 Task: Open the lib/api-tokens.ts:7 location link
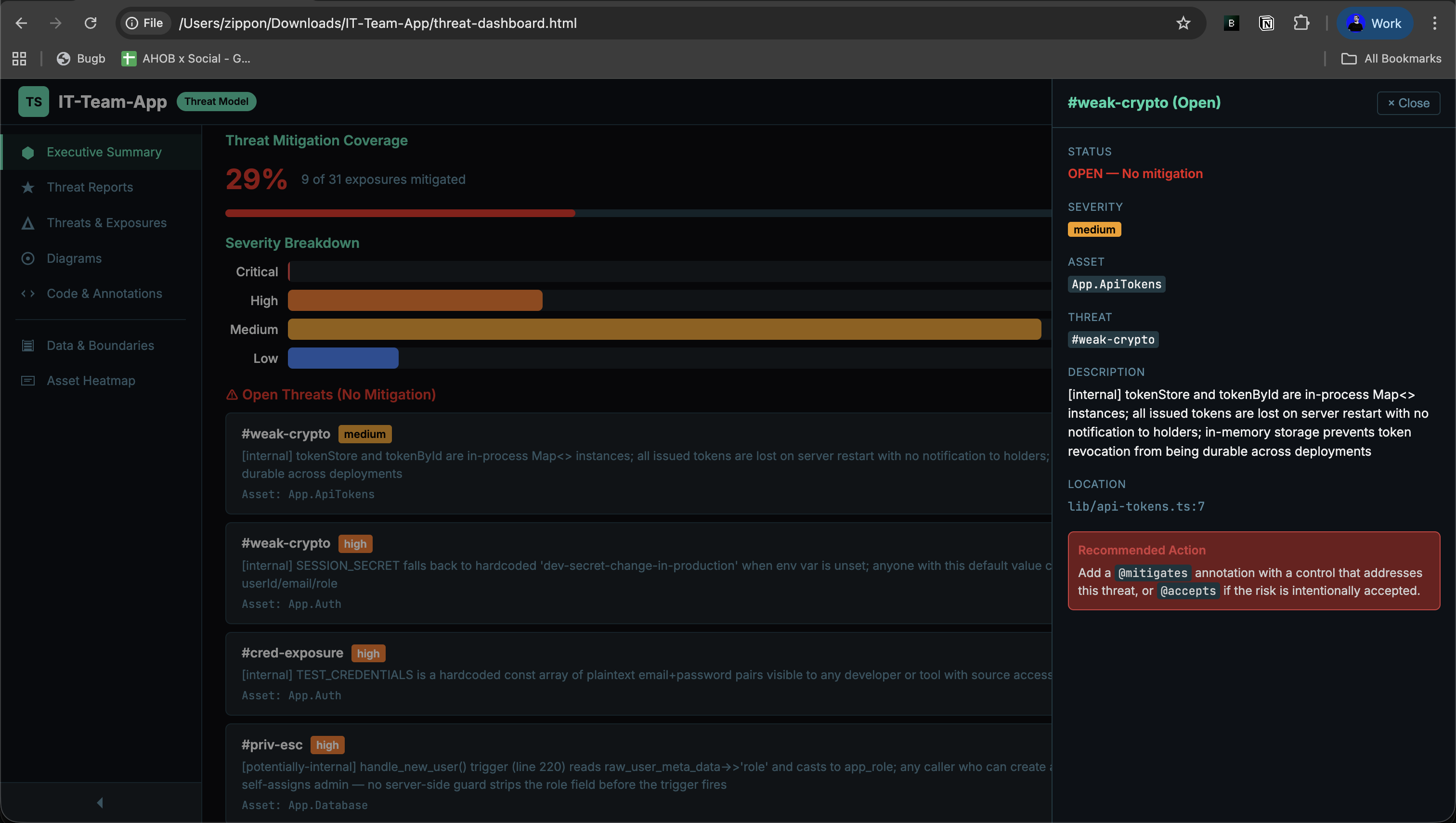coord(1136,506)
